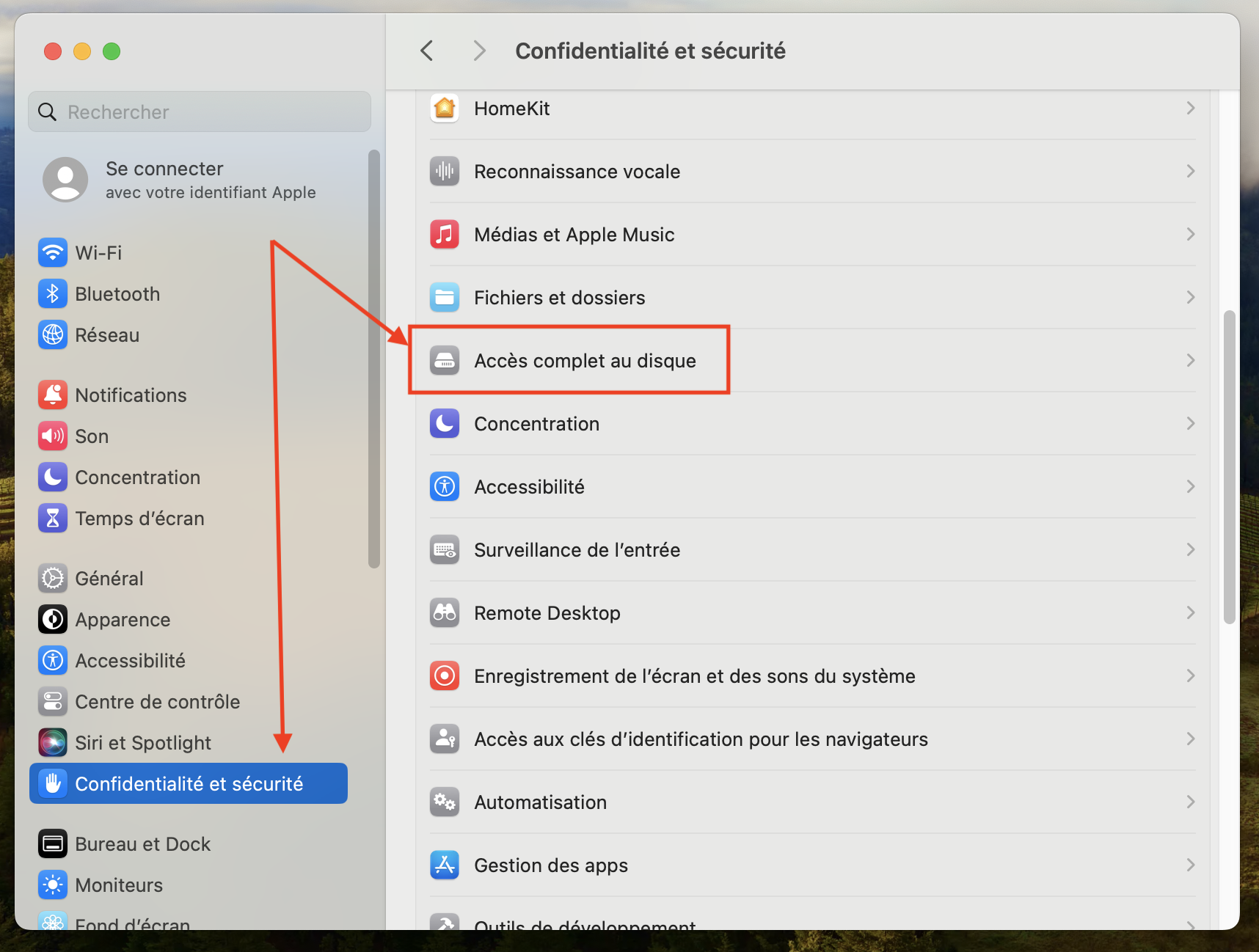
Task: Click the Accès complet au disque drive icon
Action: pyautogui.click(x=445, y=361)
